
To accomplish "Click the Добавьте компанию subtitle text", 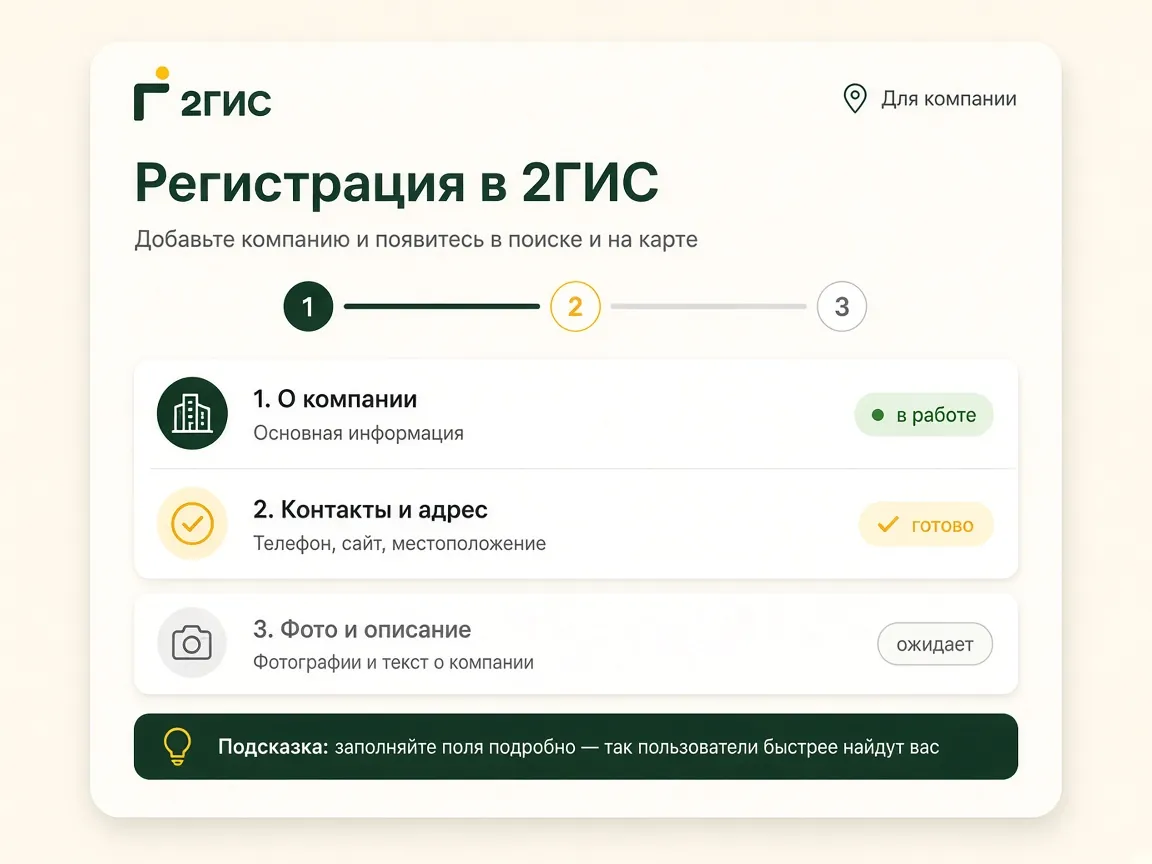I will pyautogui.click(x=416, y=240).
